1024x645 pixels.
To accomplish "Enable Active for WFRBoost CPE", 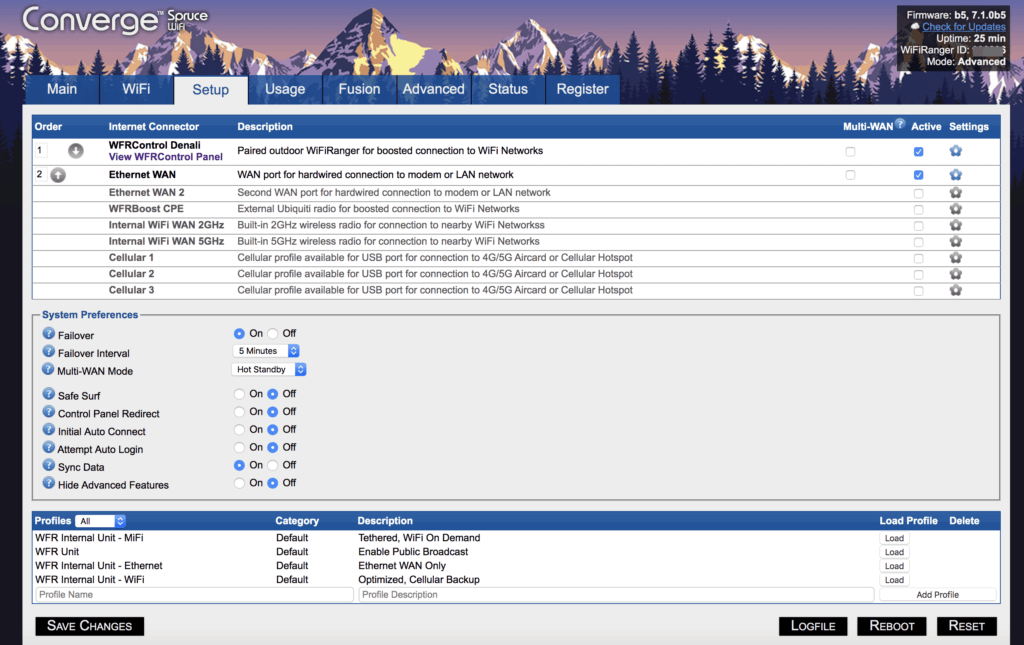I will 919,210.
